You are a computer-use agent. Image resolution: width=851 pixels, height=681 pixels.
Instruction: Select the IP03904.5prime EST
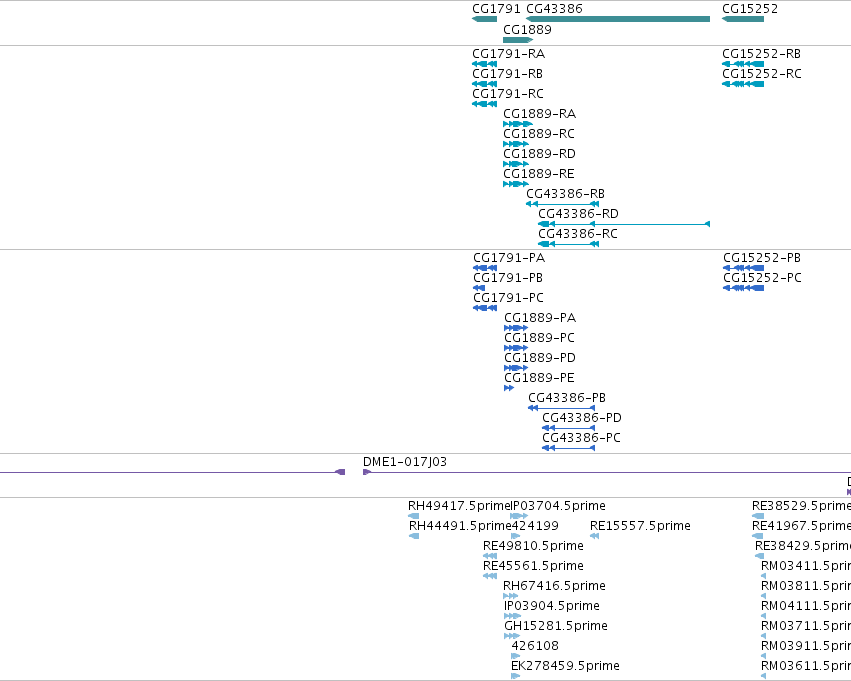512,616
